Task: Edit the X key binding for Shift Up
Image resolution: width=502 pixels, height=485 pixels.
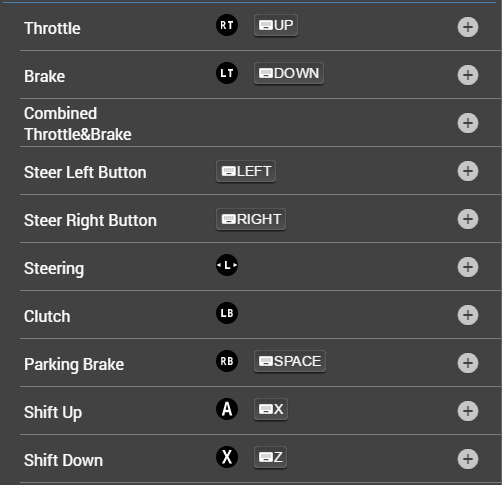Action: (271, 409)
